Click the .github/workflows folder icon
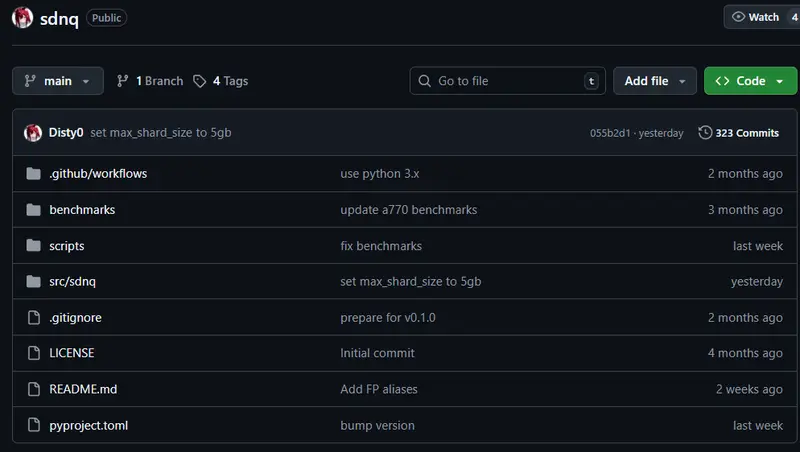Screen dimensions: 800x452 point(33,174)
